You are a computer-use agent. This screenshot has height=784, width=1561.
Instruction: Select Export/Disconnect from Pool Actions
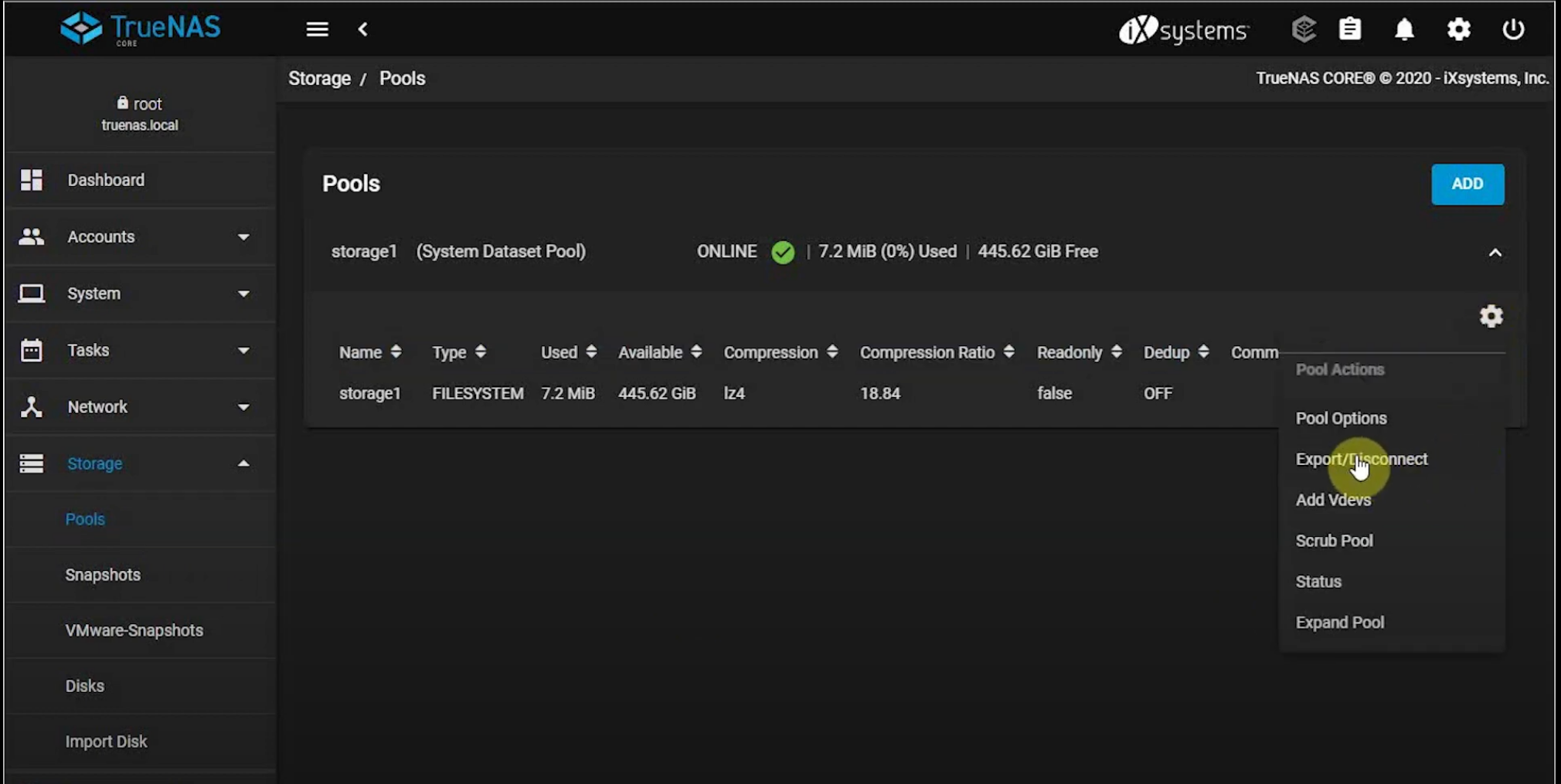tap(1361, 459)
